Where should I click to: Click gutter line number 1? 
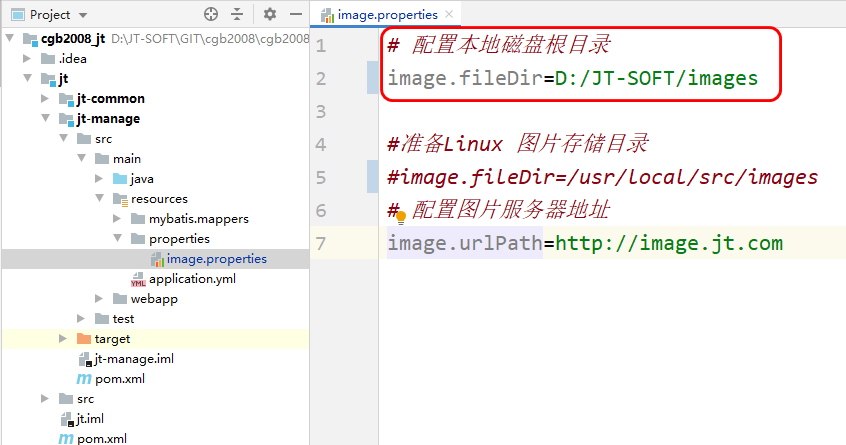[321, 46]
